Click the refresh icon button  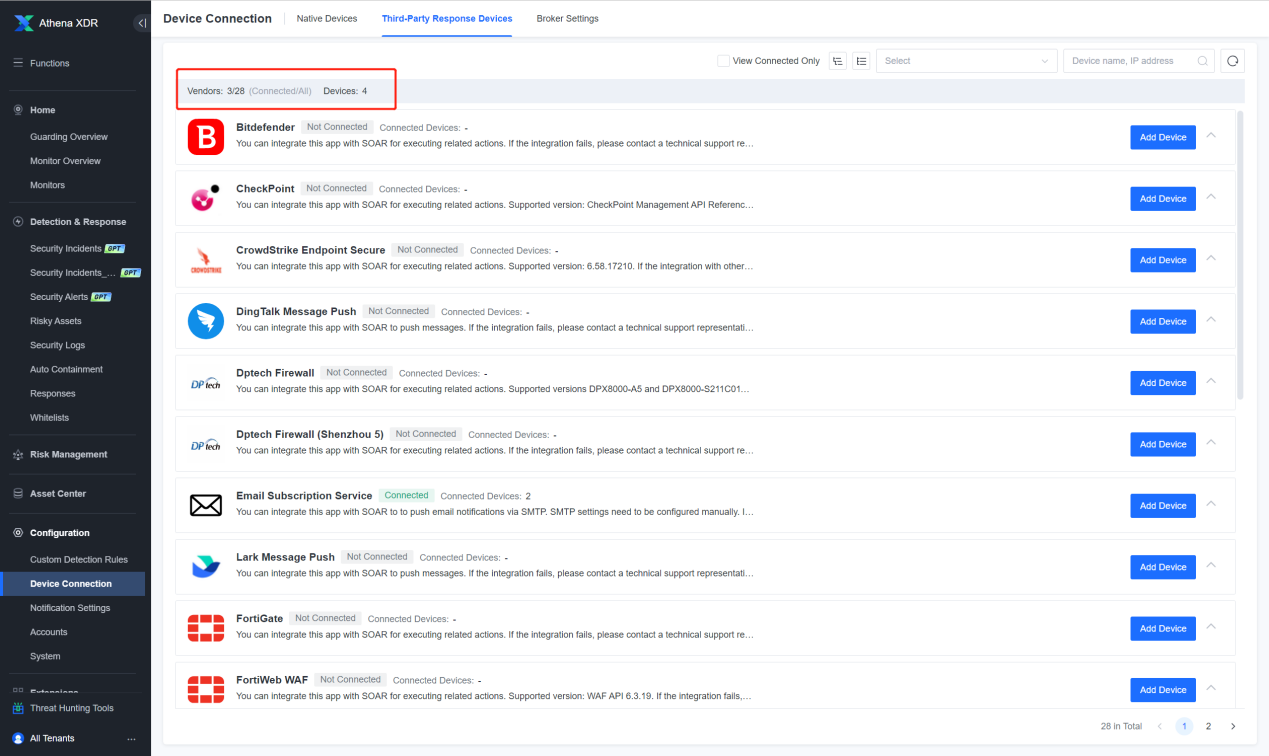(1233, 61)
